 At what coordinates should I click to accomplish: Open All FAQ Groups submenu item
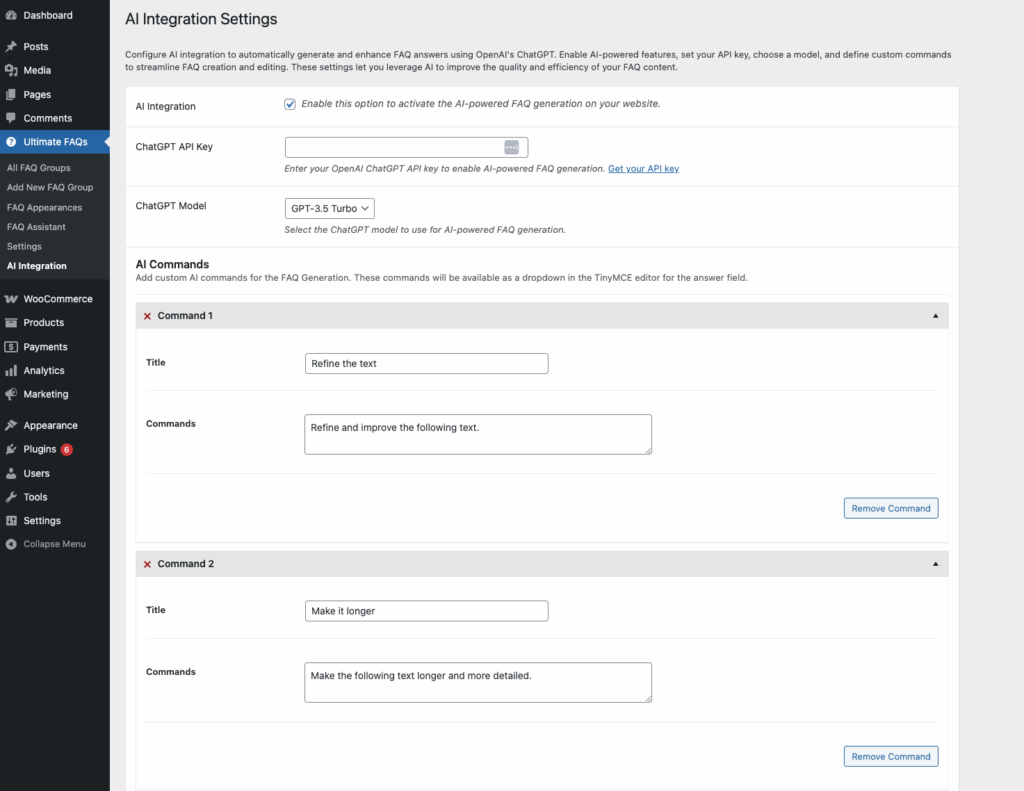coord(39,168)
